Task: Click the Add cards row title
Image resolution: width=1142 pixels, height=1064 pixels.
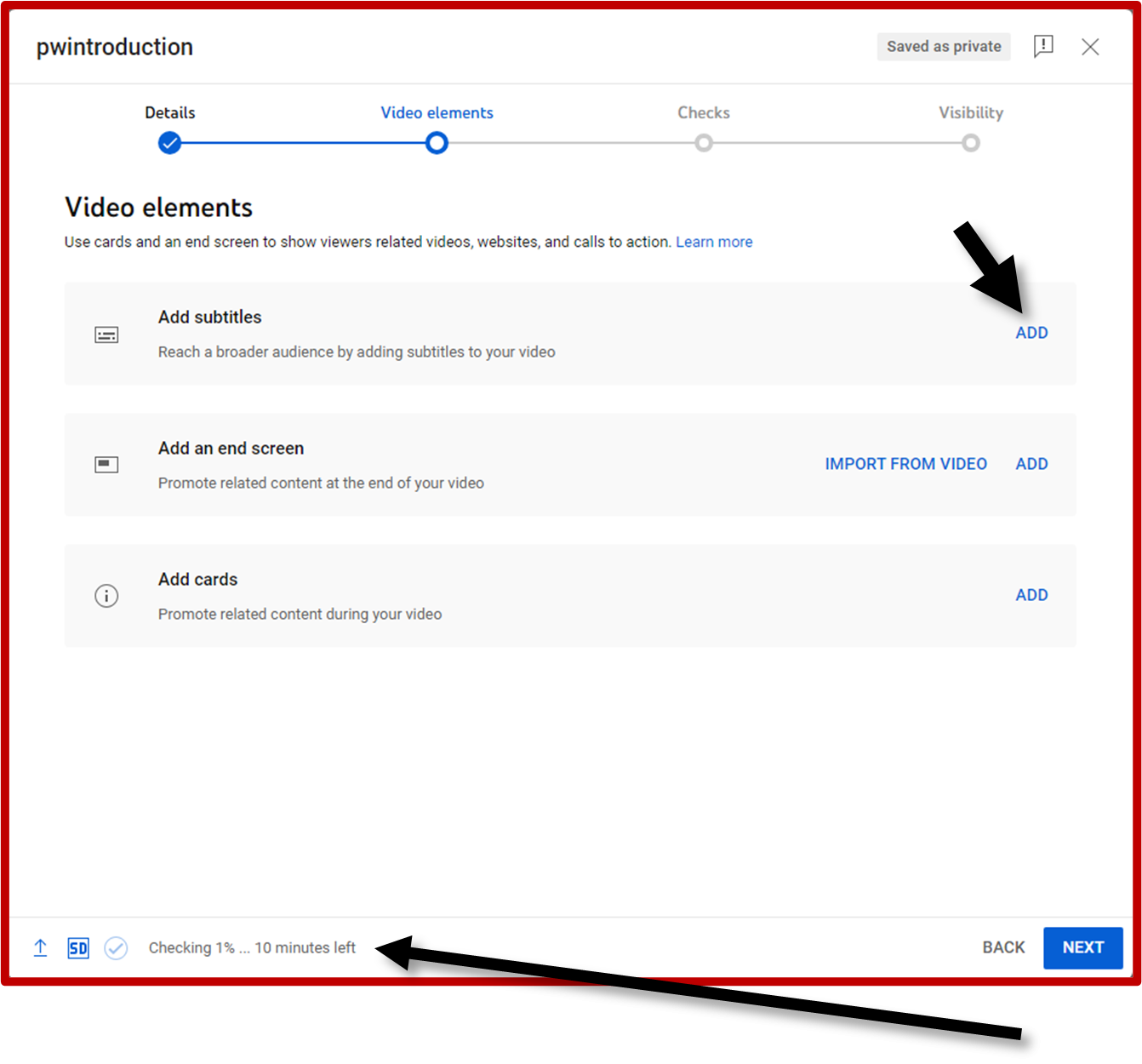Action: [198, 579]
